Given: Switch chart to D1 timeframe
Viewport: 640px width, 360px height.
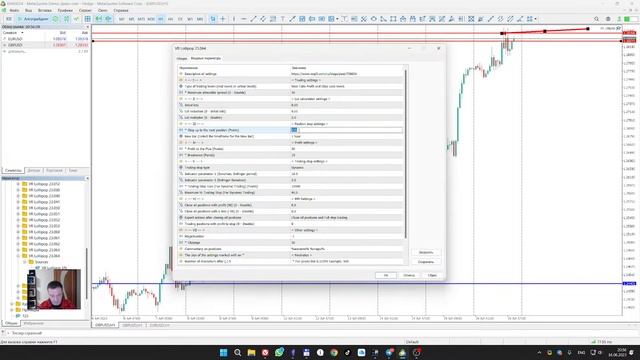Looking at the screenshot, I should 180,19.
